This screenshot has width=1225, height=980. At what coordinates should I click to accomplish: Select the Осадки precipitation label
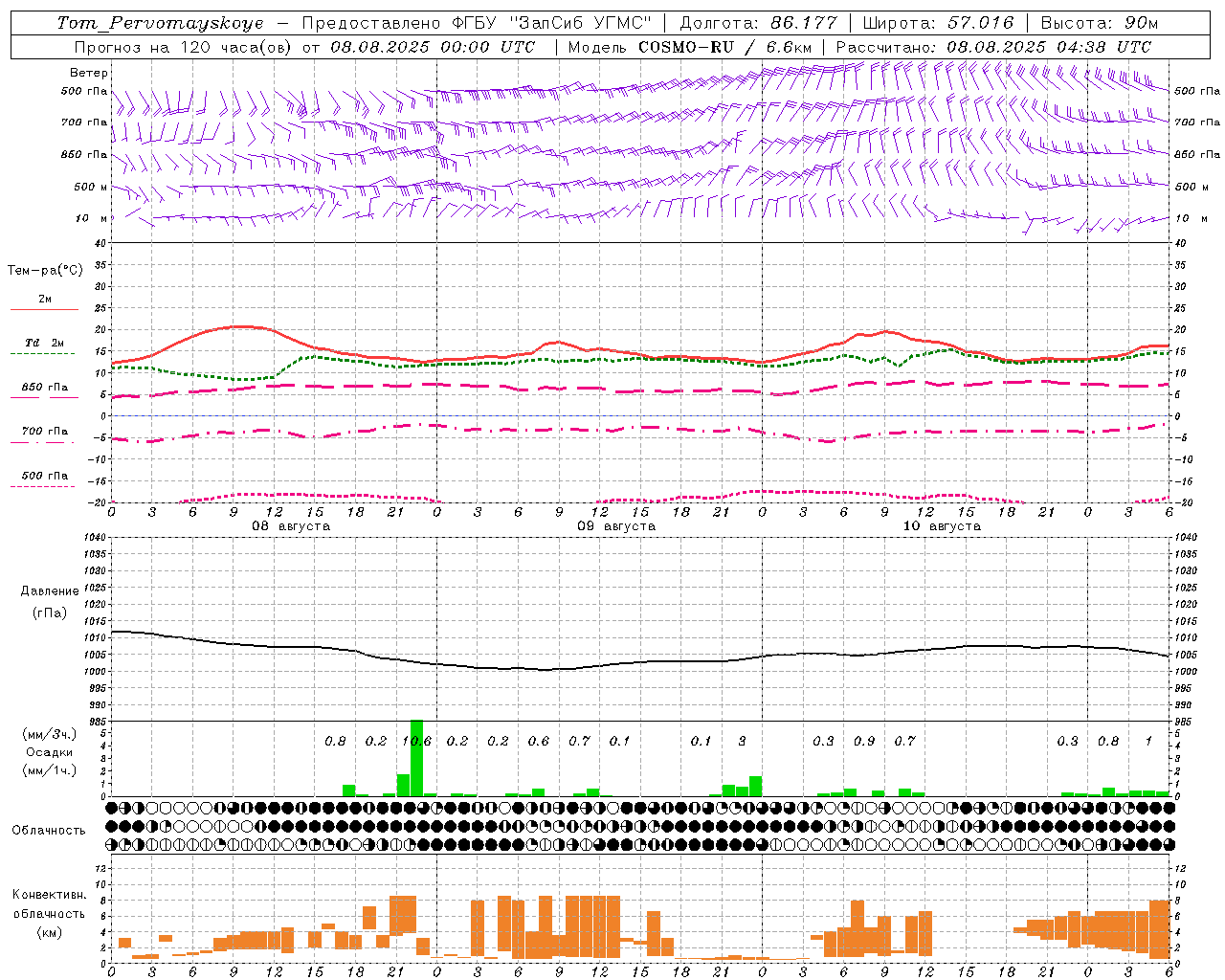(x=50, y=752)
